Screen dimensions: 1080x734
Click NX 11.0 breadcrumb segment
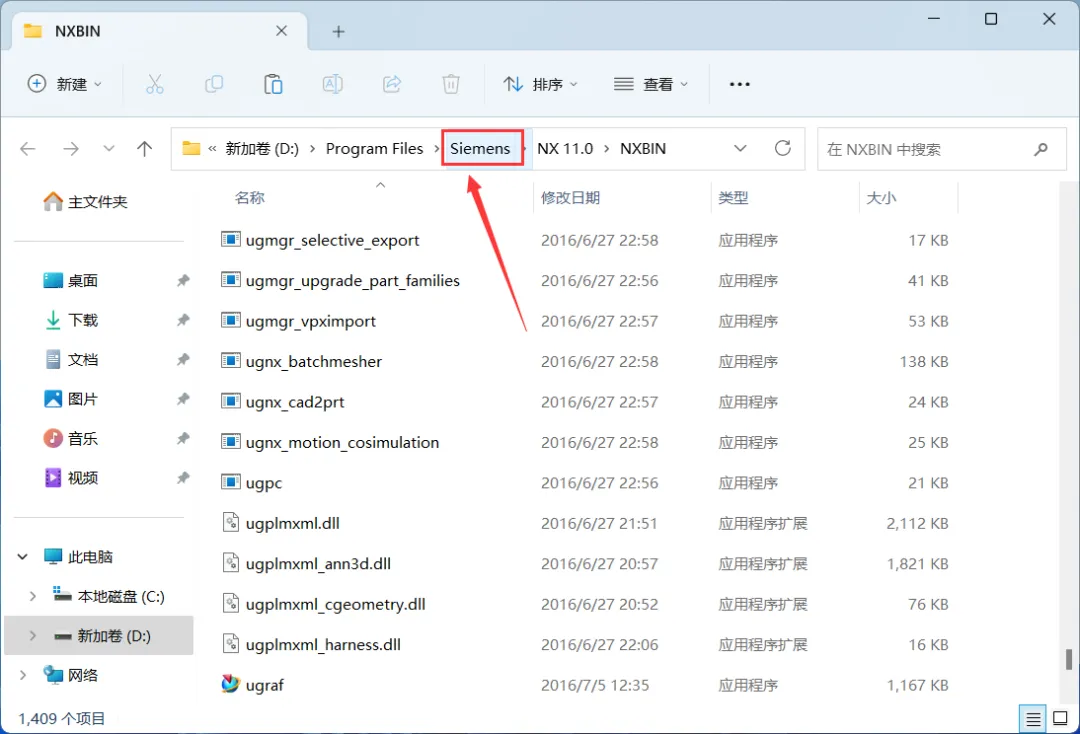(x=565, y=149)
